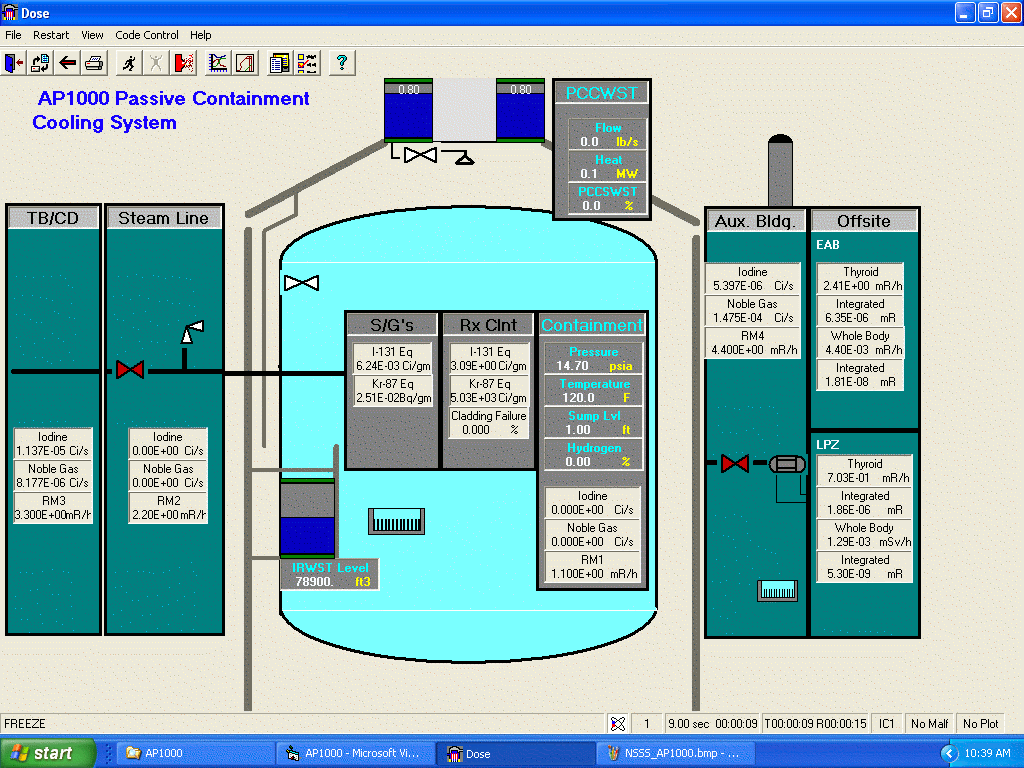Click the steam line relief valve symbol
Viewport: 1024px width, 768px height.
click(x=192, y=334)
